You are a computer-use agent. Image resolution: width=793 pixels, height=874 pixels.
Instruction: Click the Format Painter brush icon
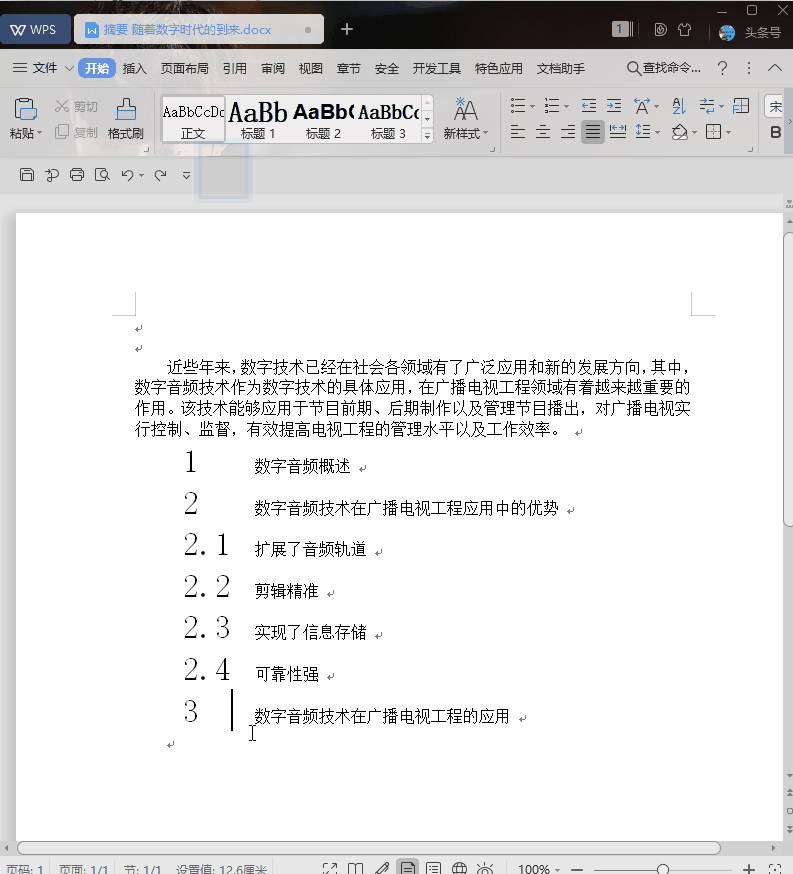(126, 109)
